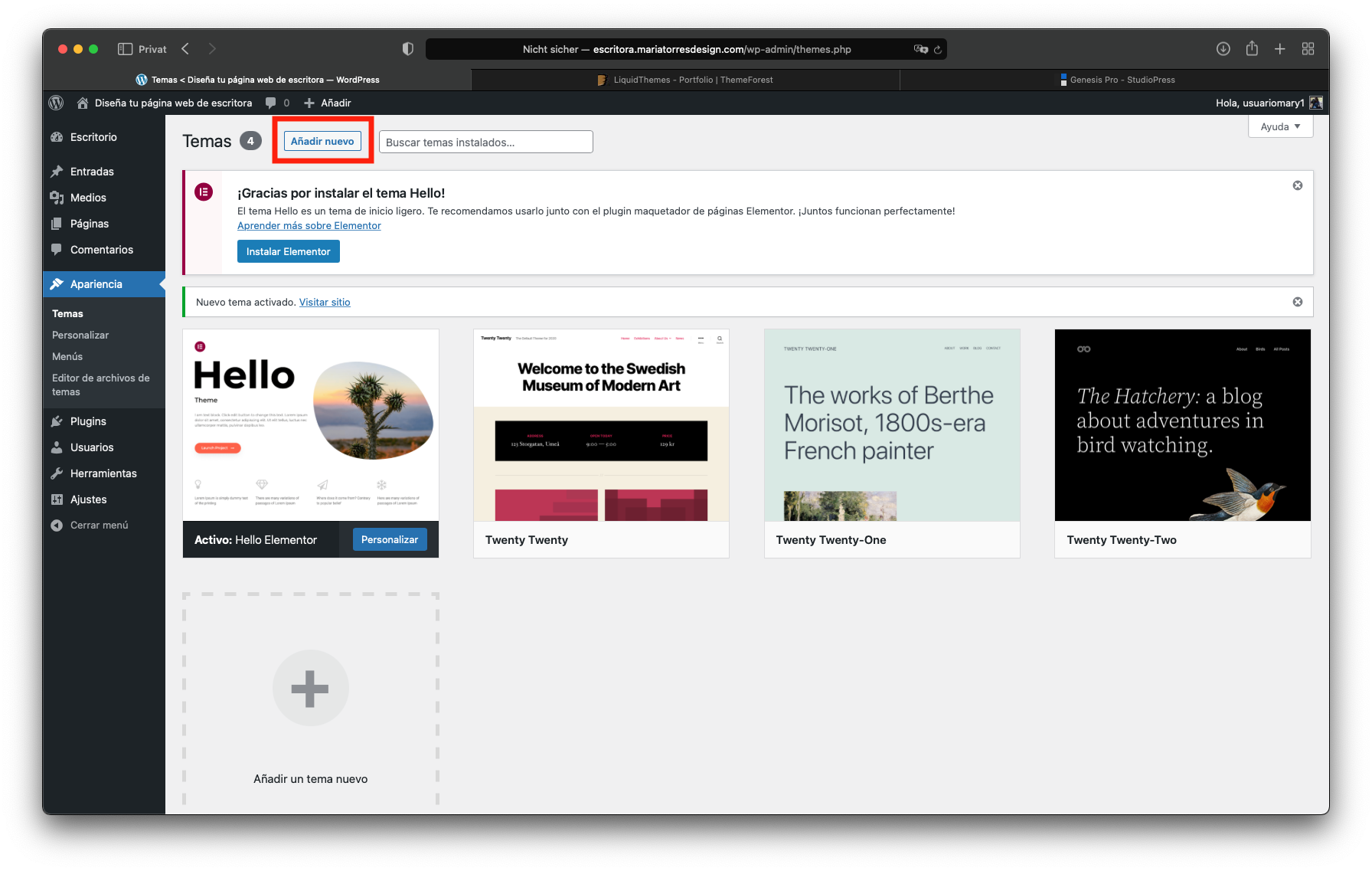Image resolution: width=1372 pixels, height=871 pixels.
Task: Click the translate icon in address bar
Action: pos(920,49)
